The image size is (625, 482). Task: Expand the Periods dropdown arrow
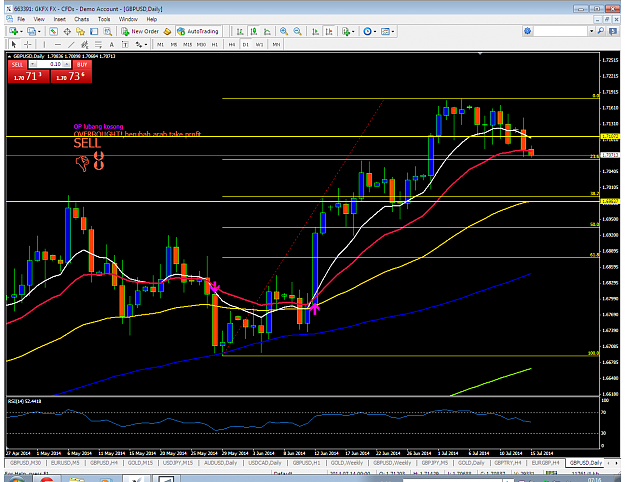(x=375, y=31)
